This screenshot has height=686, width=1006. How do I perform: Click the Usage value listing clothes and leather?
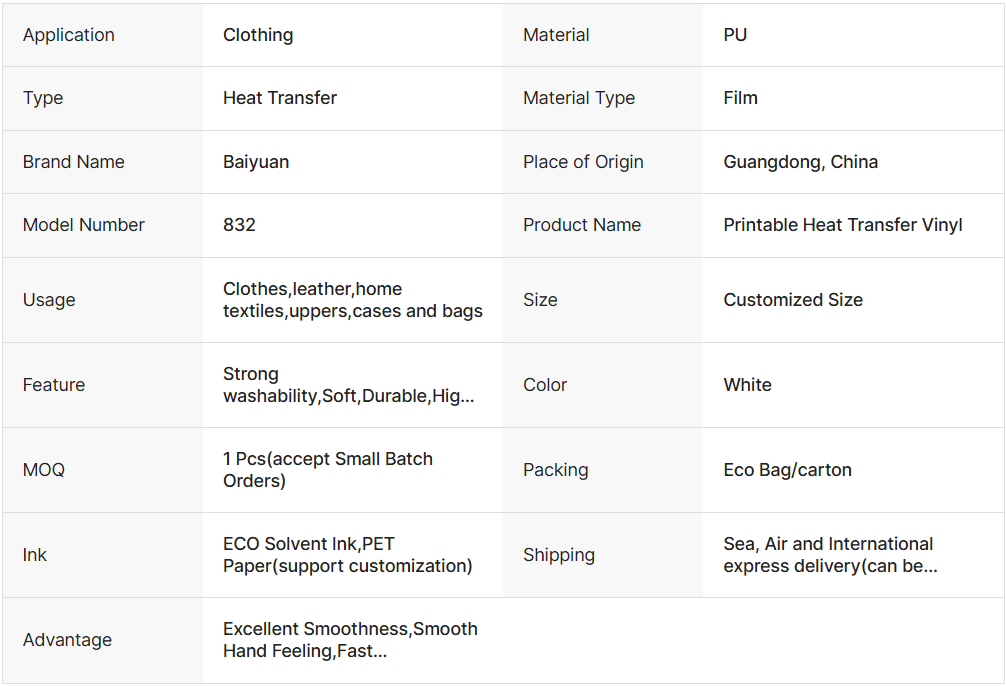pyautogui.click(x=352, y=300)
